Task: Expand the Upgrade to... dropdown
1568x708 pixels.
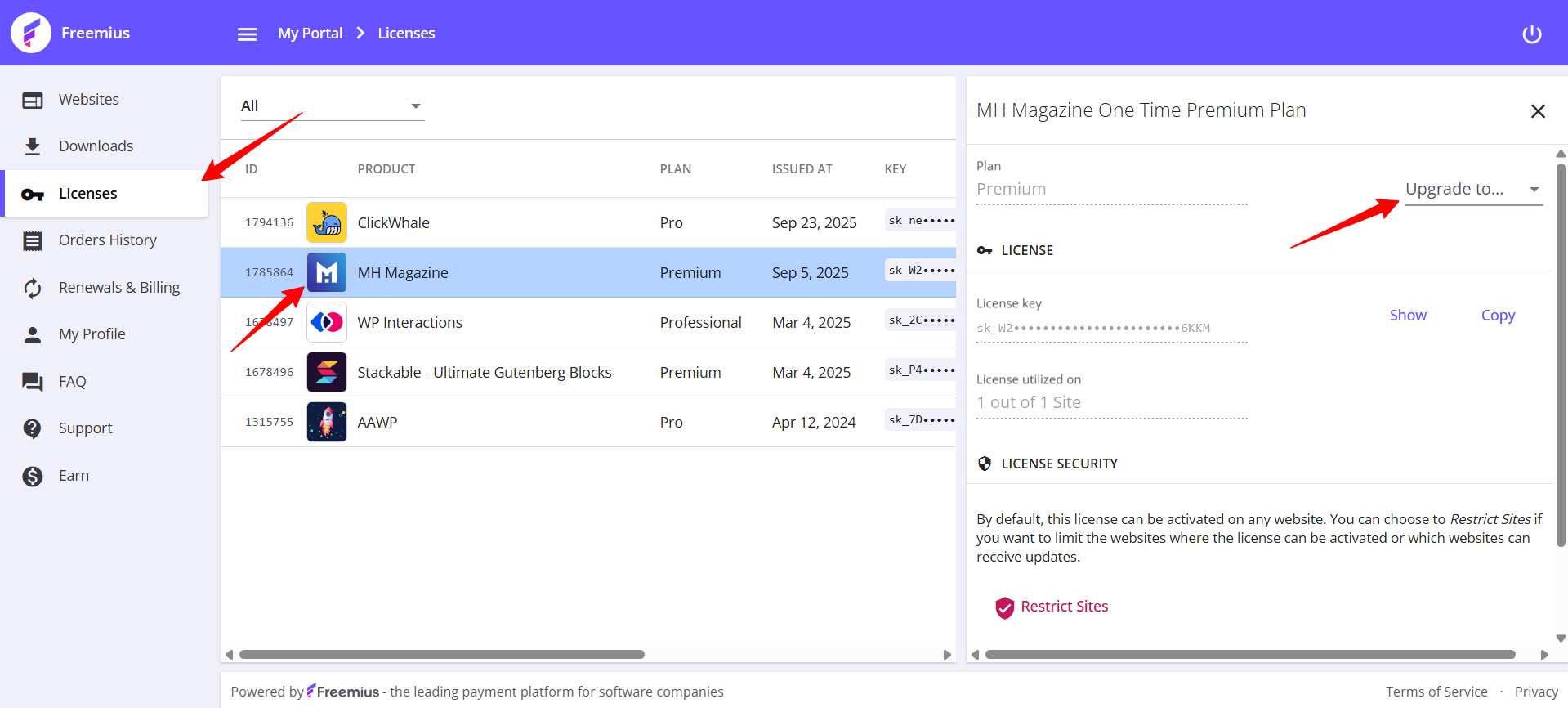Action: click(1472, 190)
